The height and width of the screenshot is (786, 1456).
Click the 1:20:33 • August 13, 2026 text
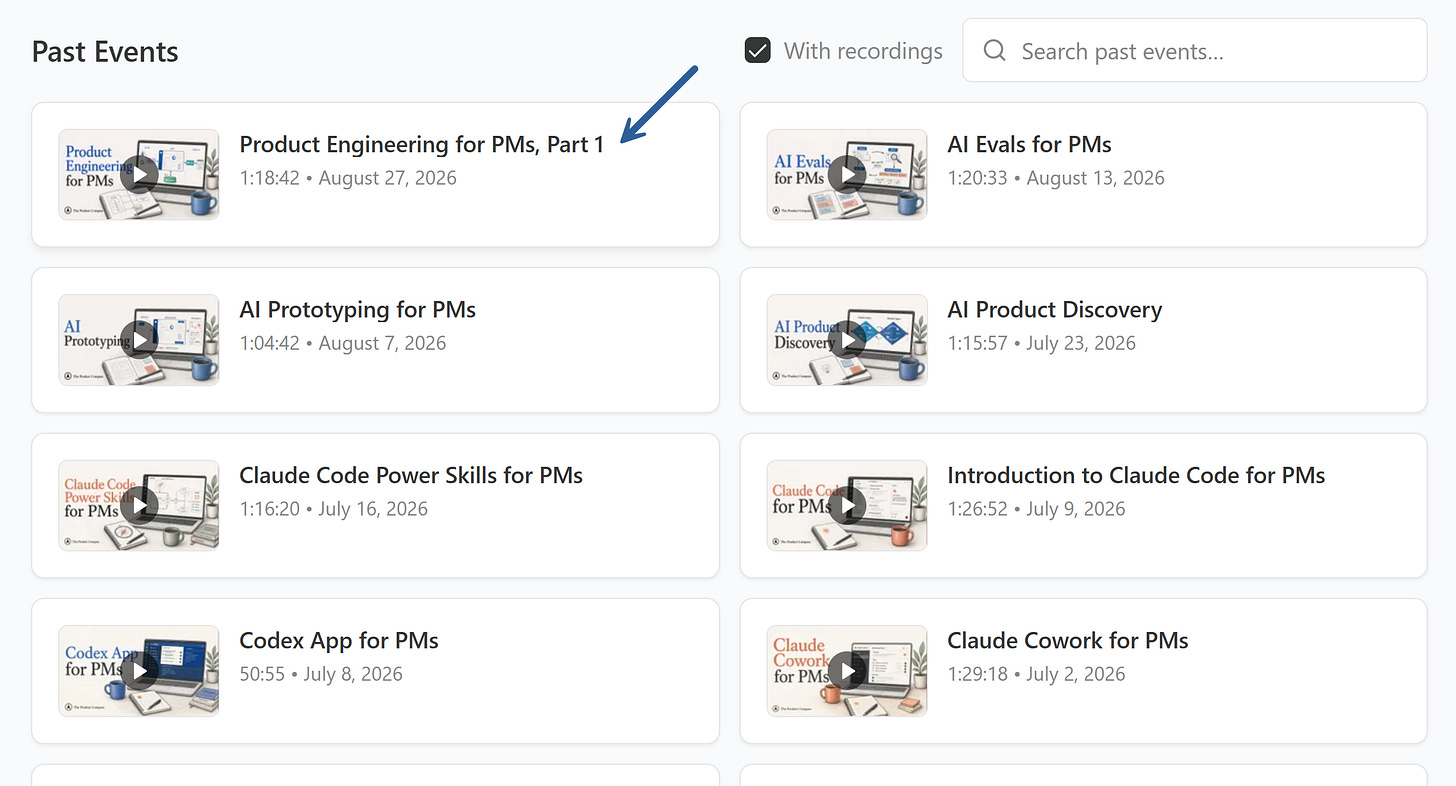(x=1056, y=178)
